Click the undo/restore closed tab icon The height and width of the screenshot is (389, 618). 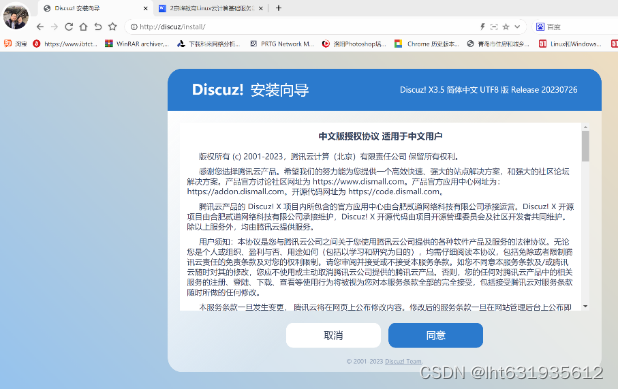click(x=98, y=27)
